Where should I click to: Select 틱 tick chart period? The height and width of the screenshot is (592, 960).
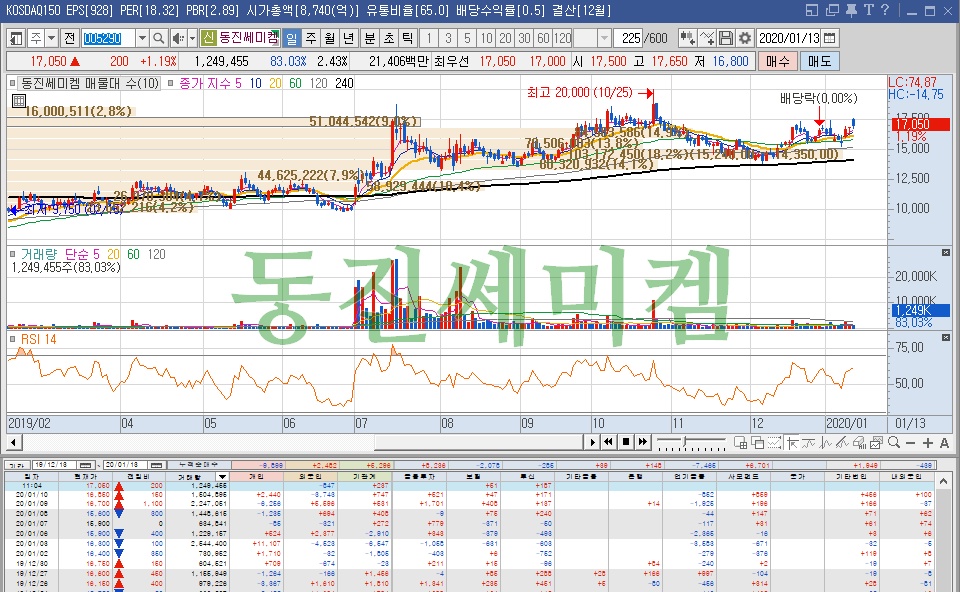[x=408, y=39]
